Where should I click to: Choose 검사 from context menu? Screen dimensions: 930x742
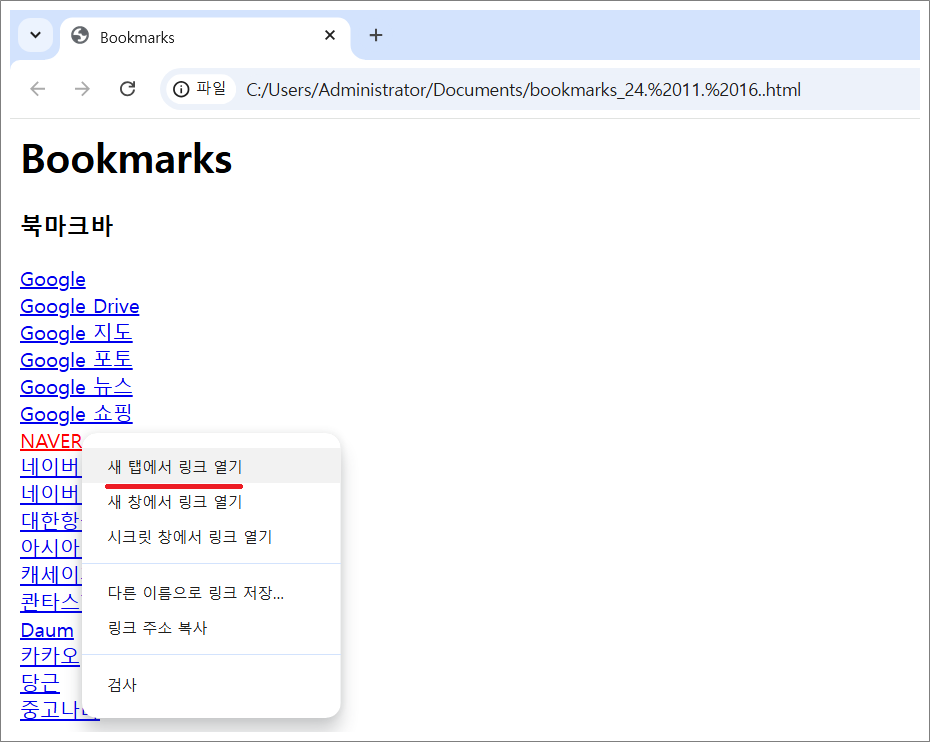pyautogui.click(x=211, y=685)
